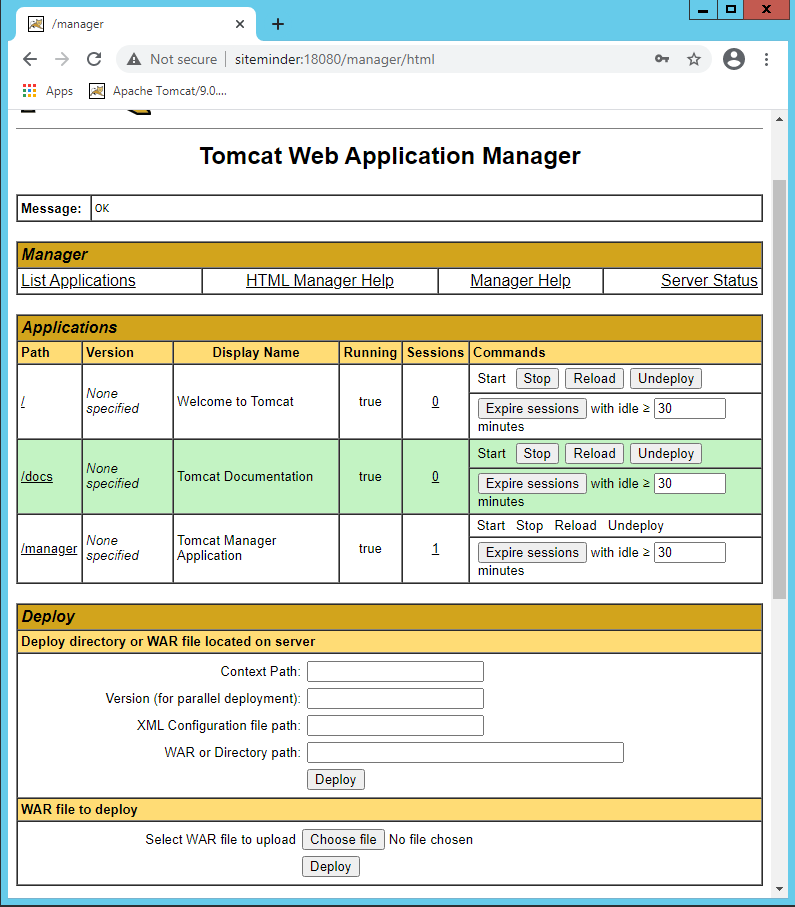Click the browser back arrow icon

tap(30, 59)
